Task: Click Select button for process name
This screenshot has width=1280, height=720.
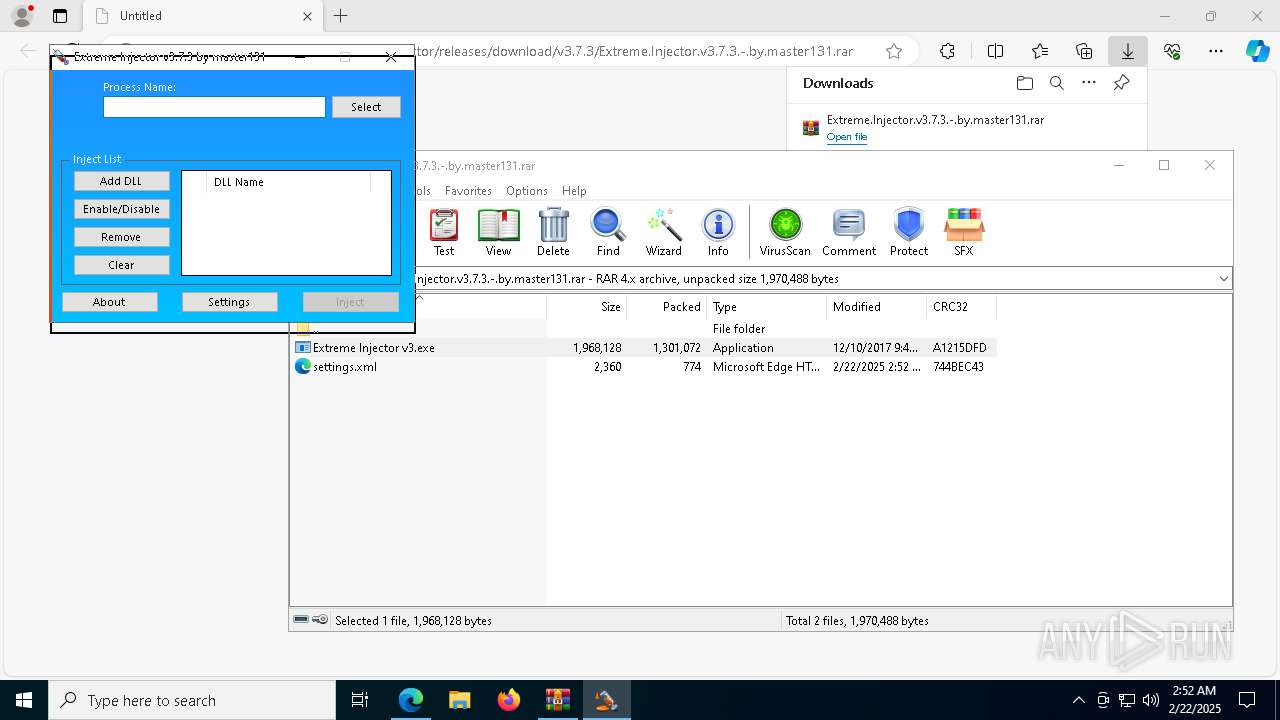Action: 366,107
